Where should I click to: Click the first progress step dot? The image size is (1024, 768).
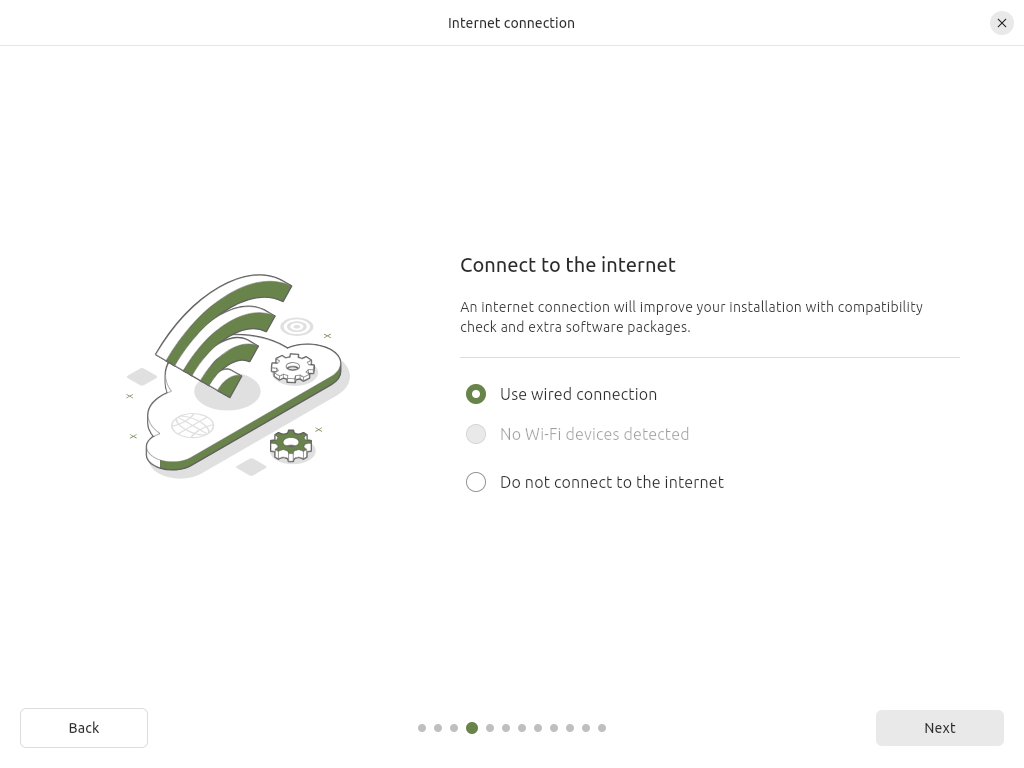click(422, 728)
